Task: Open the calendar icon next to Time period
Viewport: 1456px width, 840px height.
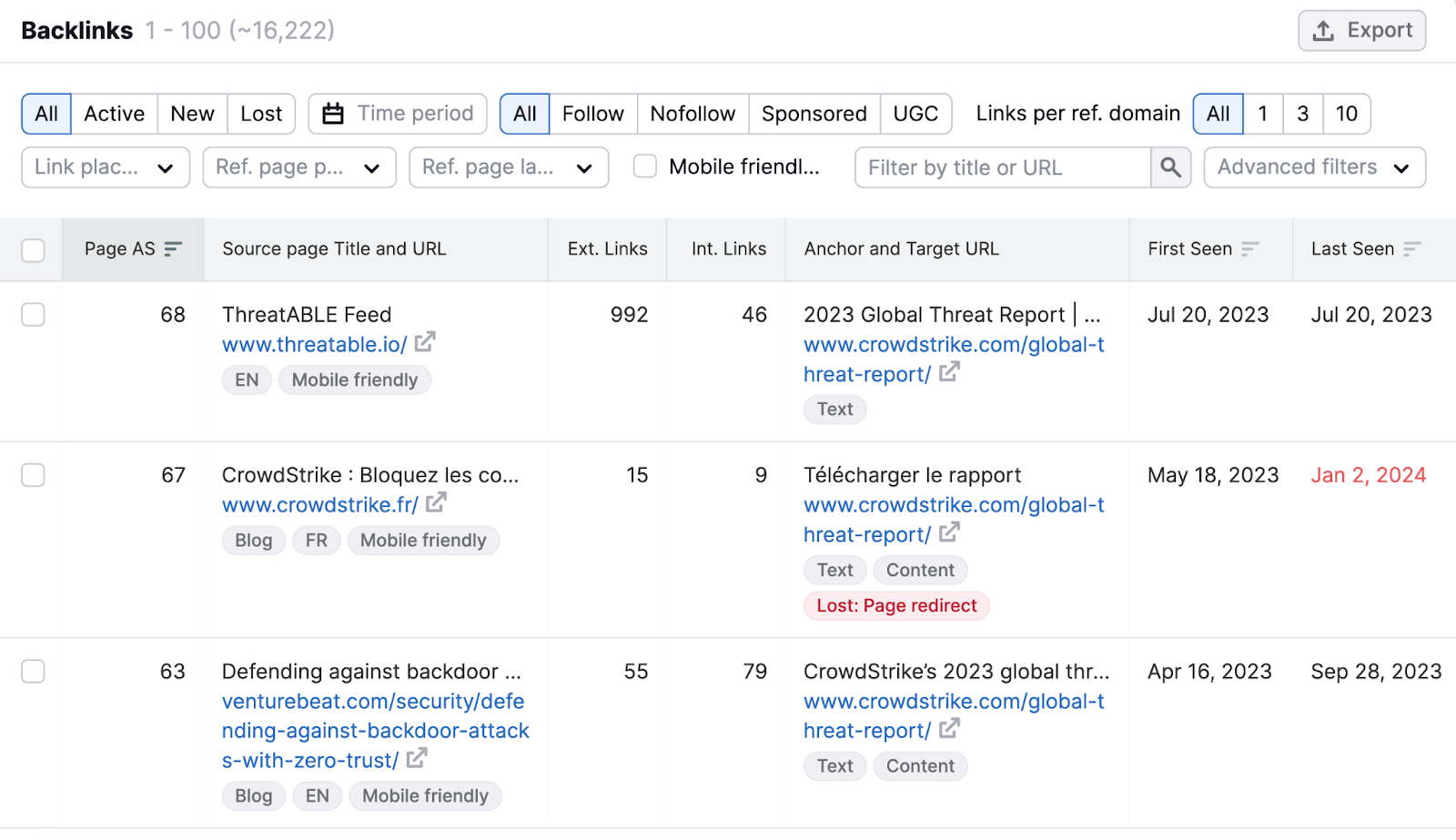Action: (333, 113)
